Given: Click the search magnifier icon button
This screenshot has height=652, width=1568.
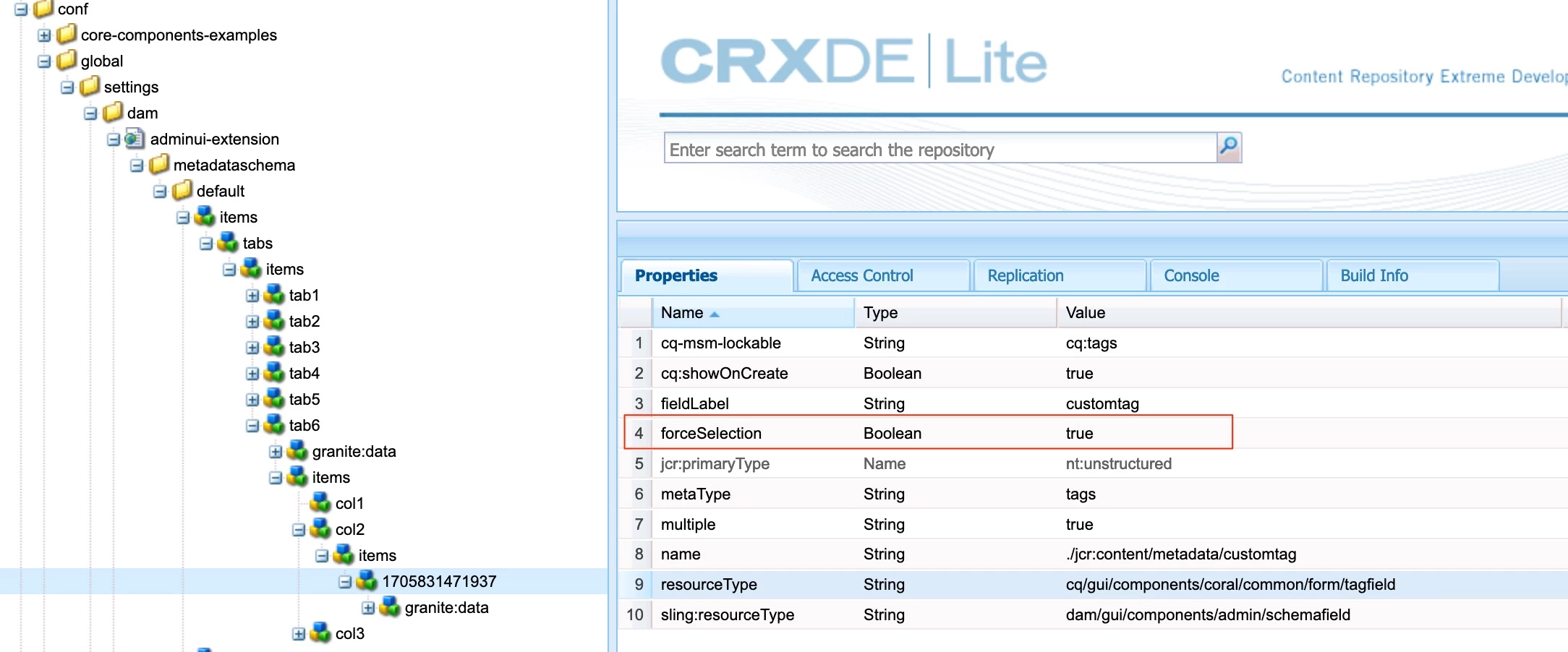Looking at the screenshot, I should pos(1229,147).
